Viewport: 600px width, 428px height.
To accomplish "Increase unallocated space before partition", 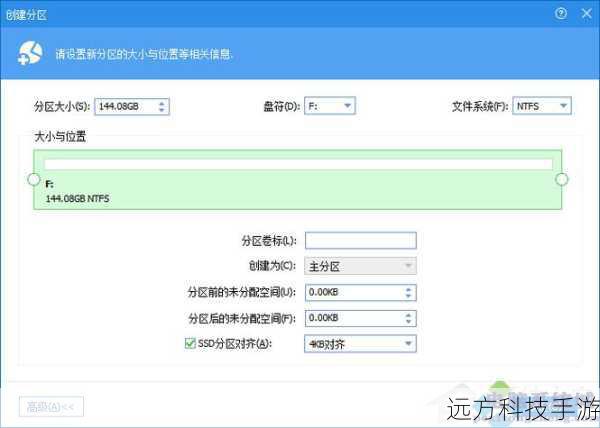I will [x=408, y=290].
